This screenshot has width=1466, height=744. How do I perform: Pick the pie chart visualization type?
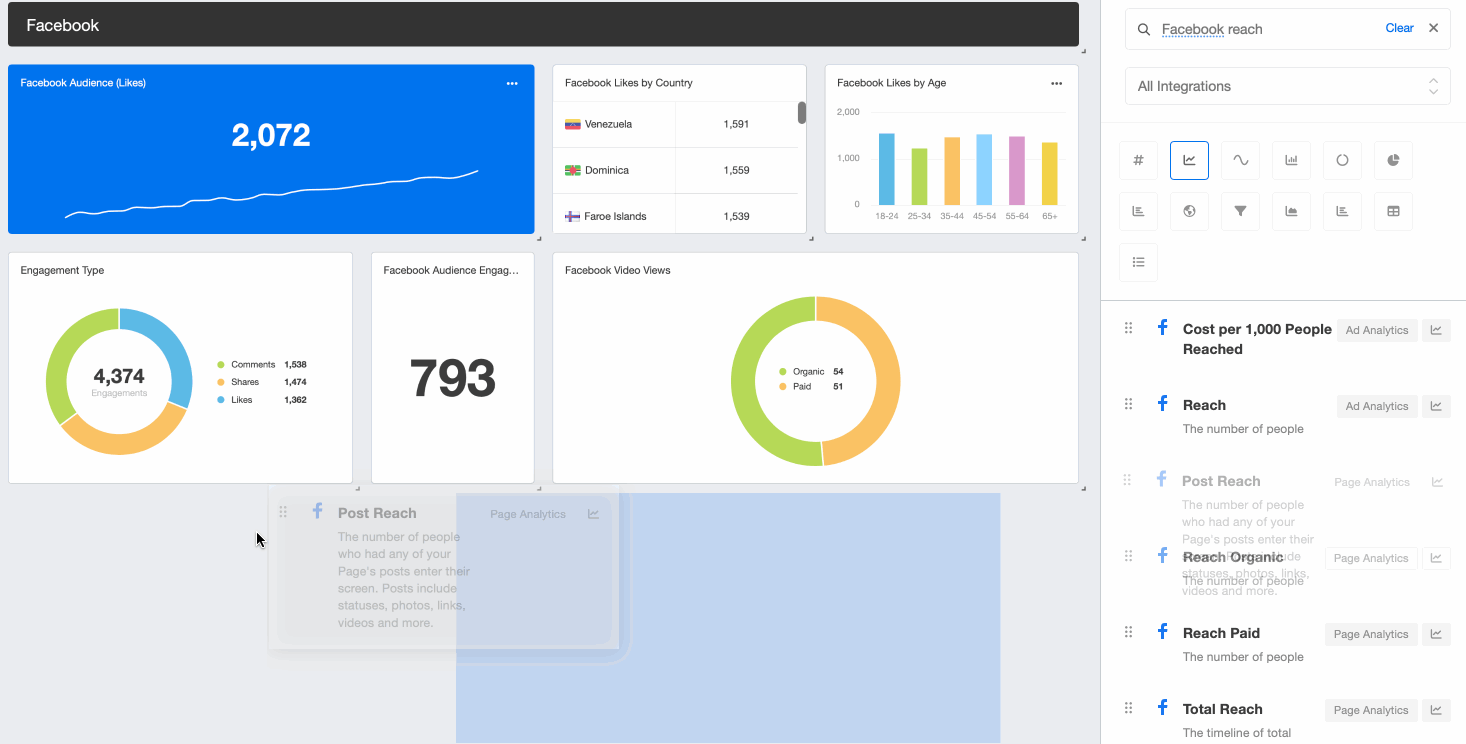(x=1393, y=160)
